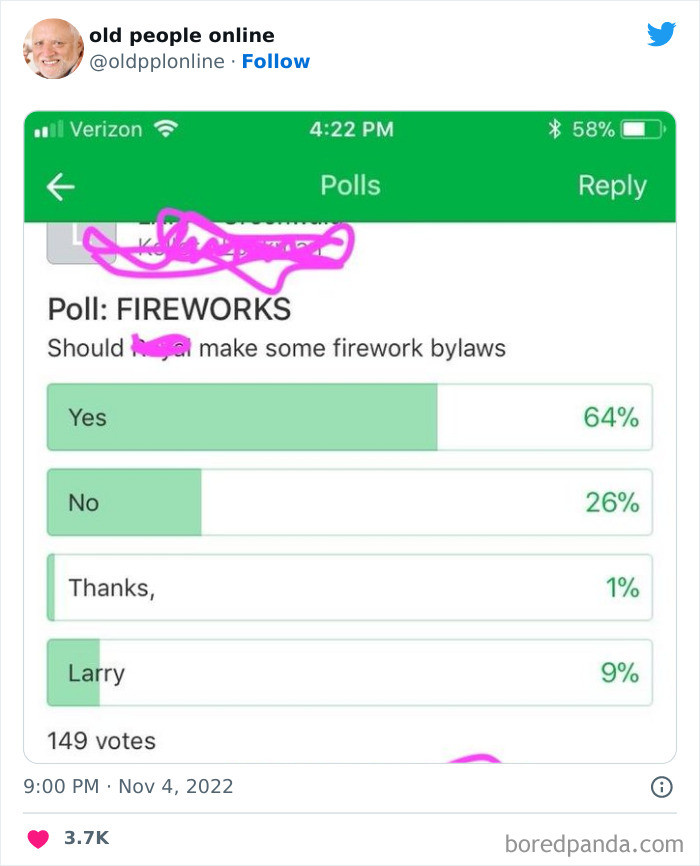Select the Thanks, poll option

pyautogui.click(x=350, y=588)
